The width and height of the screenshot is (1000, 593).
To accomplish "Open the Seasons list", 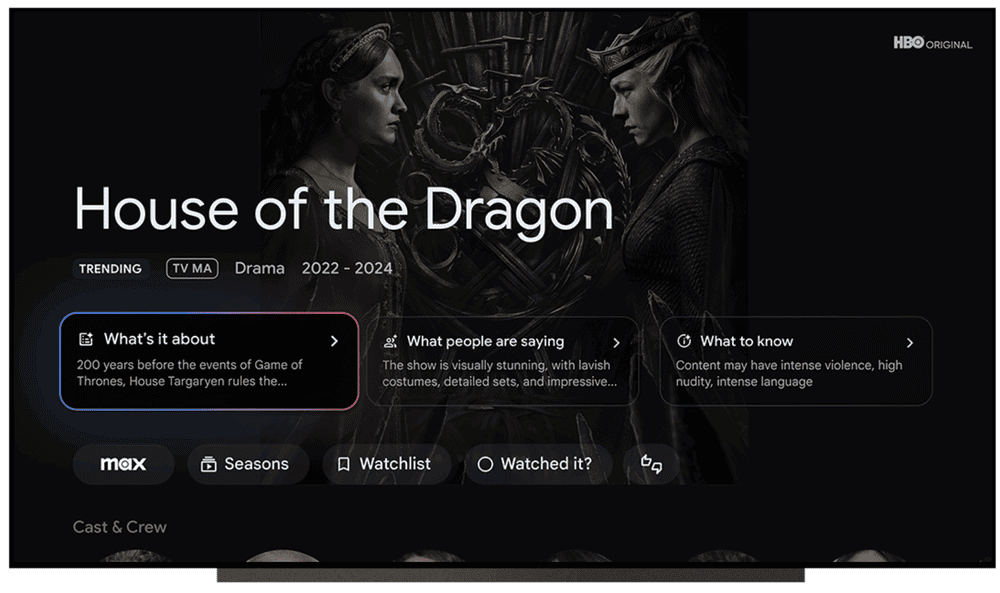I will [248, 464].
